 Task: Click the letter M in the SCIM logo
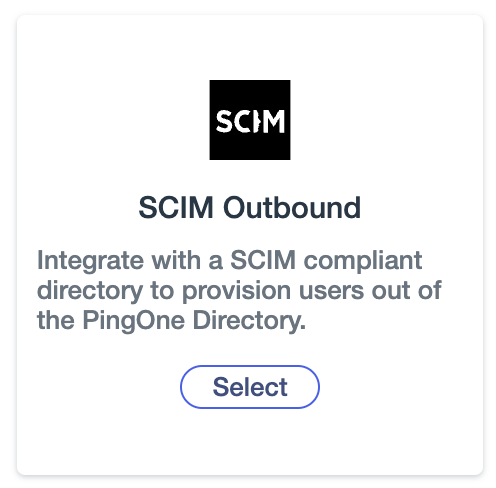pos(274,122)
